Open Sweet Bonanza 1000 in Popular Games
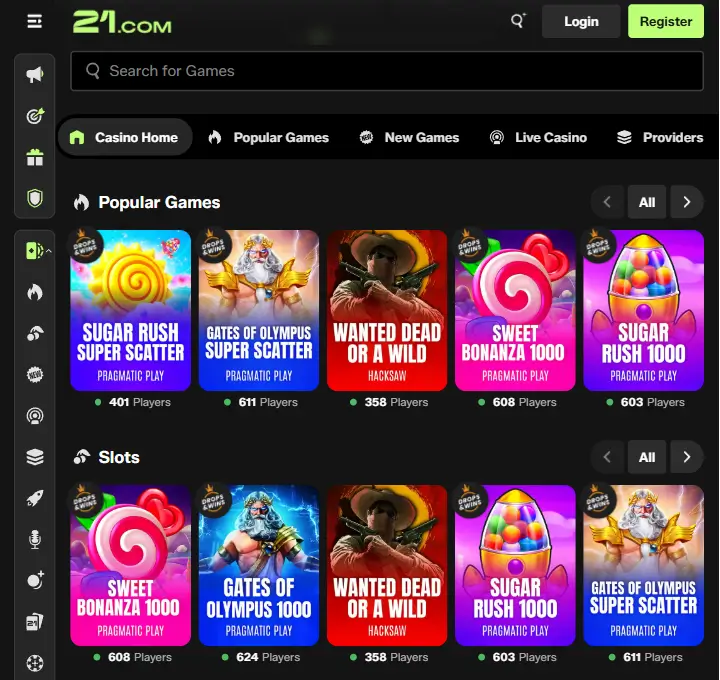The image size is (720, 680). click(515, 310)
